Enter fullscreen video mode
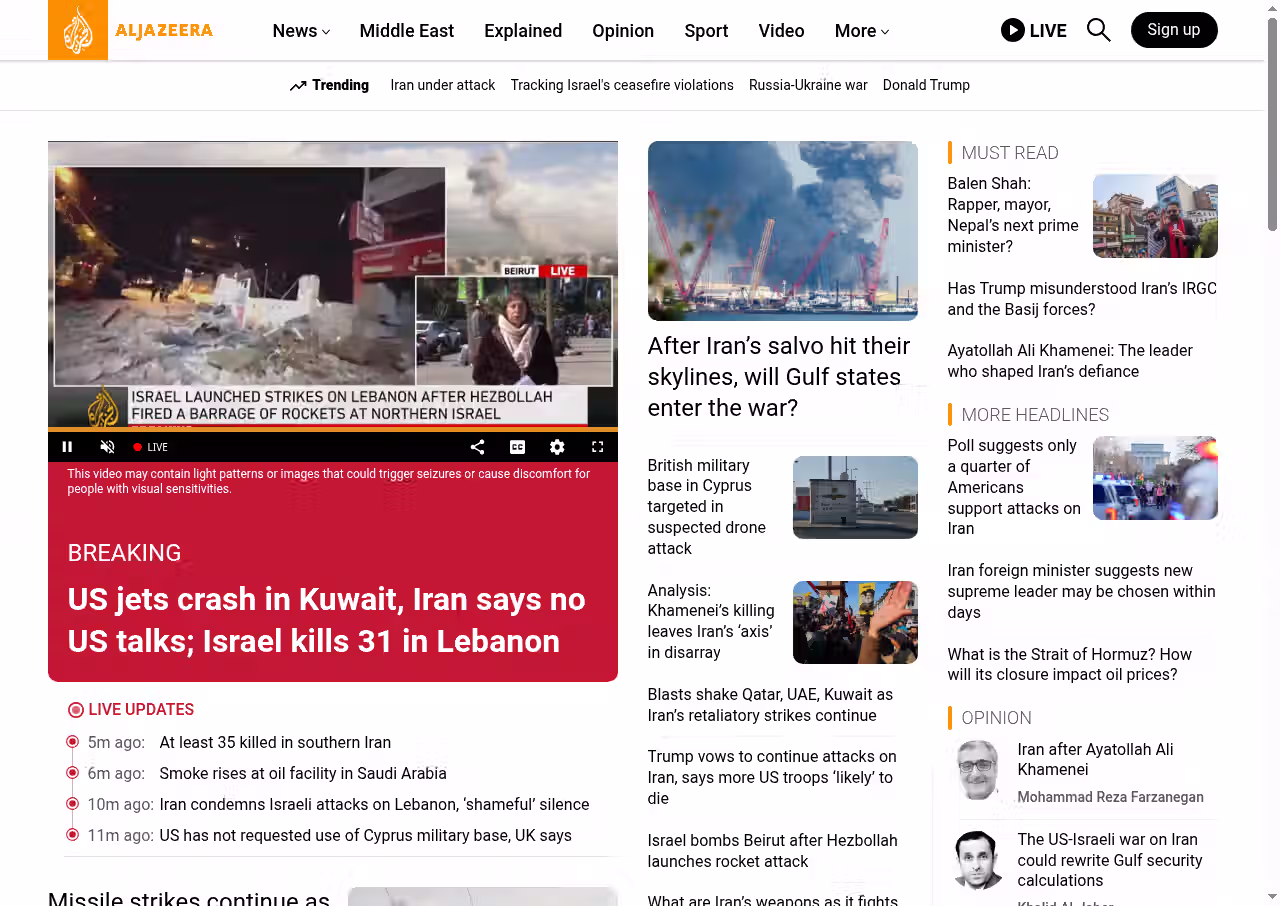 (x=597, y=447)
